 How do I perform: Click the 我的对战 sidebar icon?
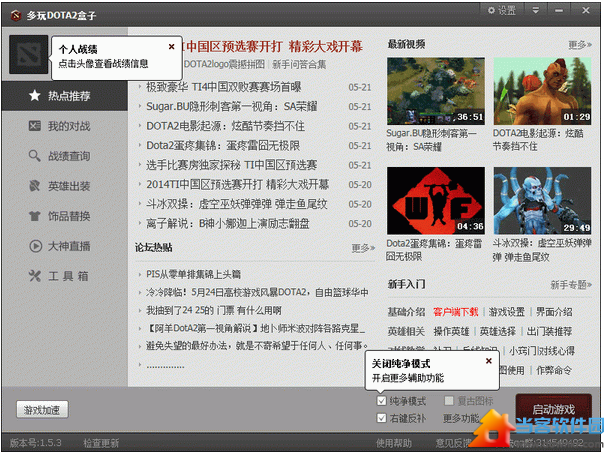point(35,126)
